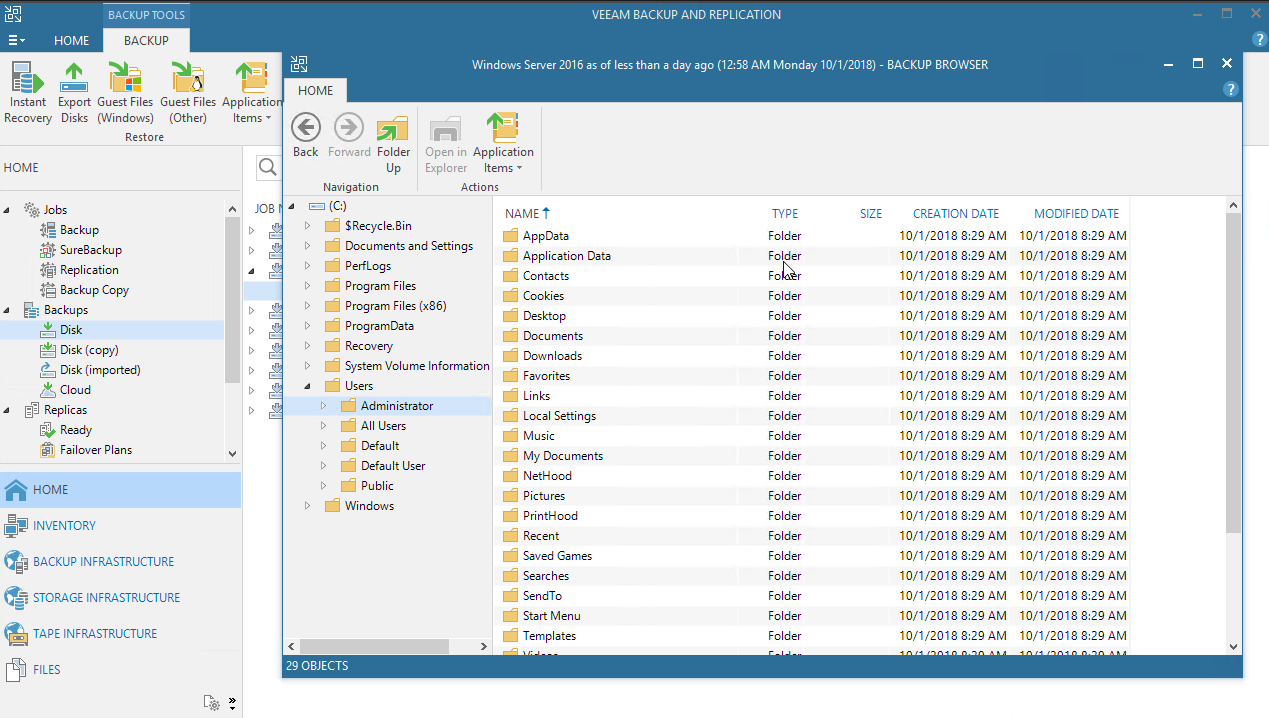Select Downloads folder in file list
1269x718 pixels.
click(x=814, y=356)
